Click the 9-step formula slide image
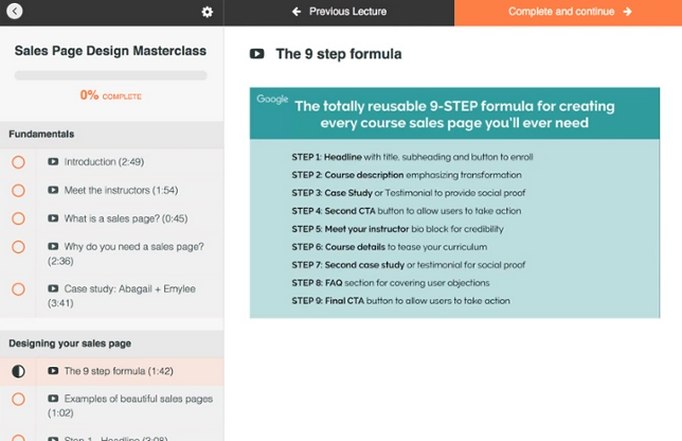The width and height of the screenshot is (682, 441). pyautogui.click(x=454, y=203)
